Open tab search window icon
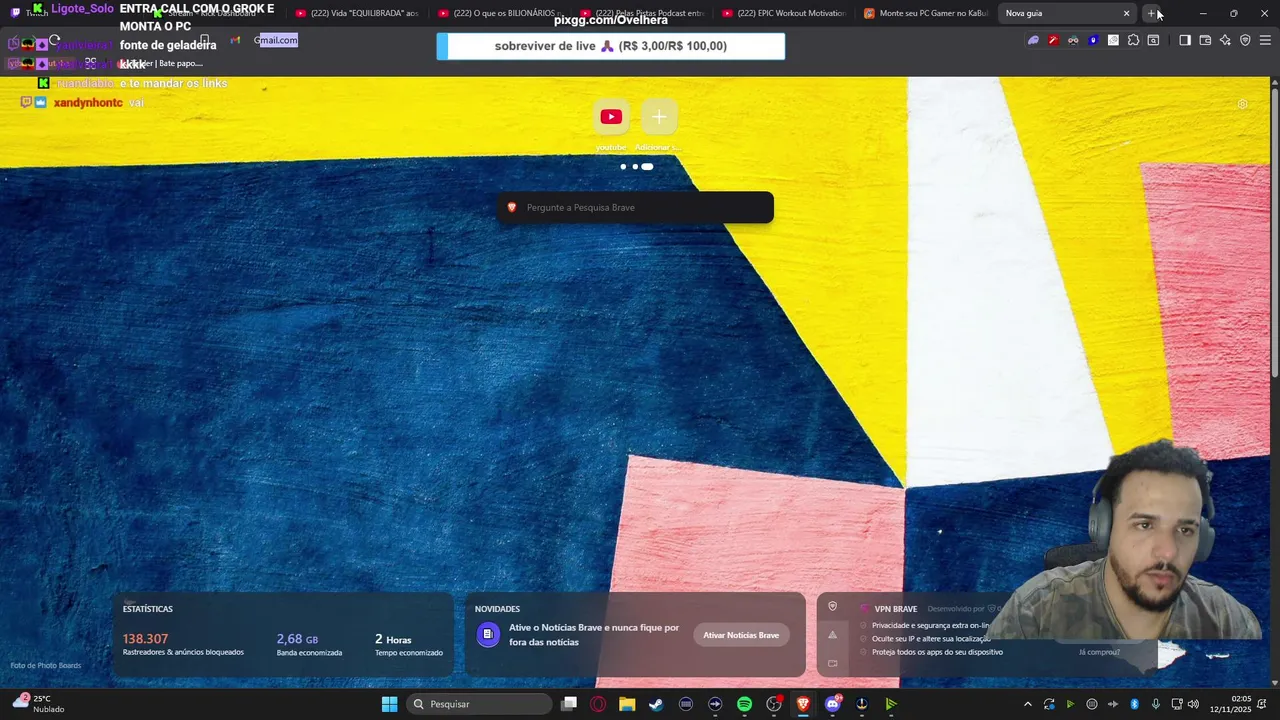 pos(1153,40)
